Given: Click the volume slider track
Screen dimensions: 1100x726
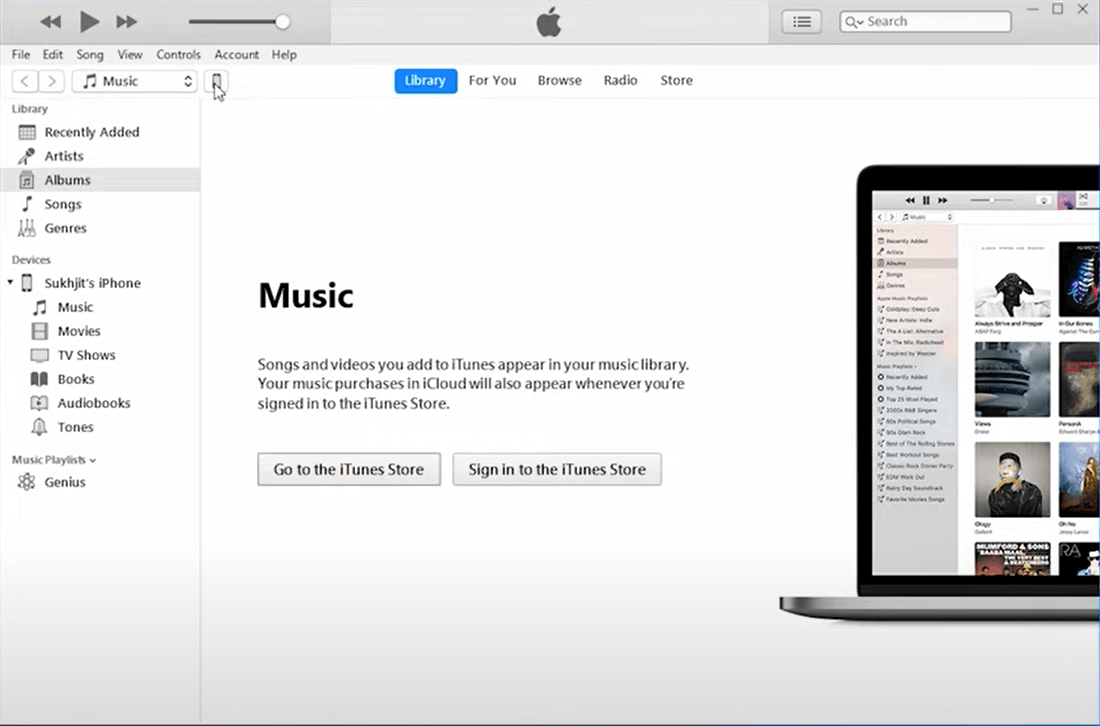Looking at the screenshot, I should point(235,22).
